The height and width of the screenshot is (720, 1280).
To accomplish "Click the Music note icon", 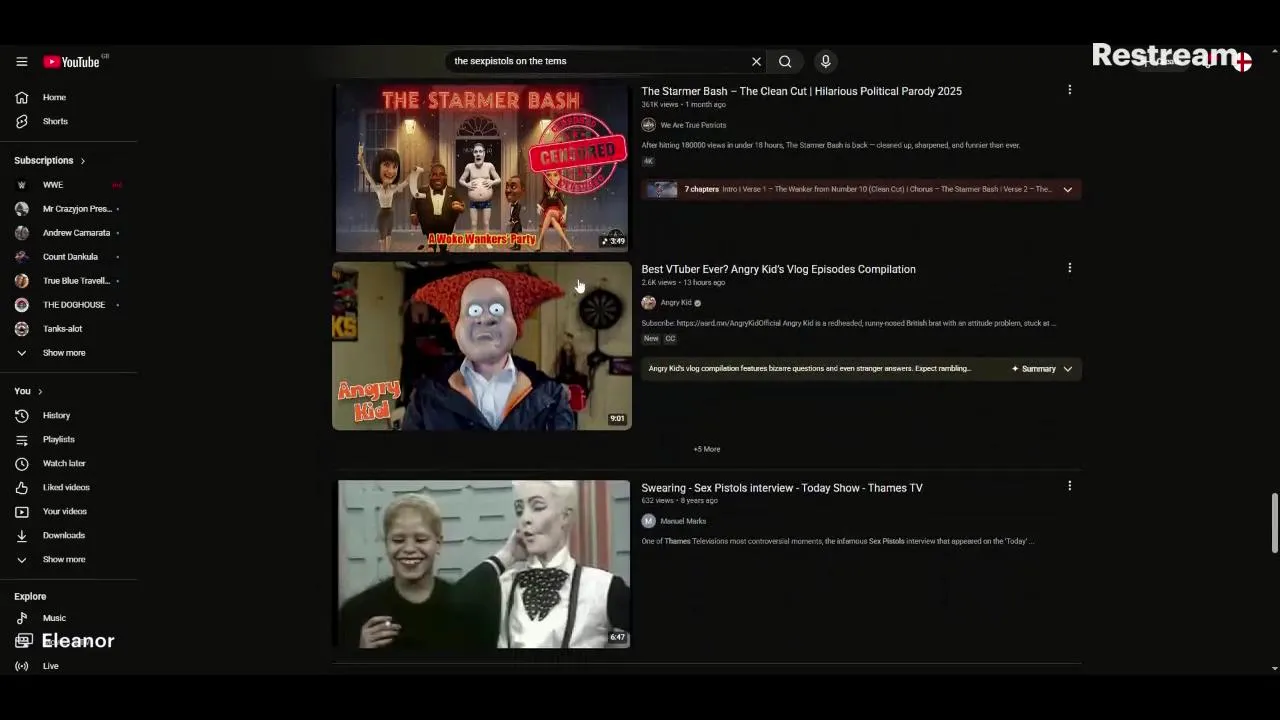I will (x=22, y=618).
